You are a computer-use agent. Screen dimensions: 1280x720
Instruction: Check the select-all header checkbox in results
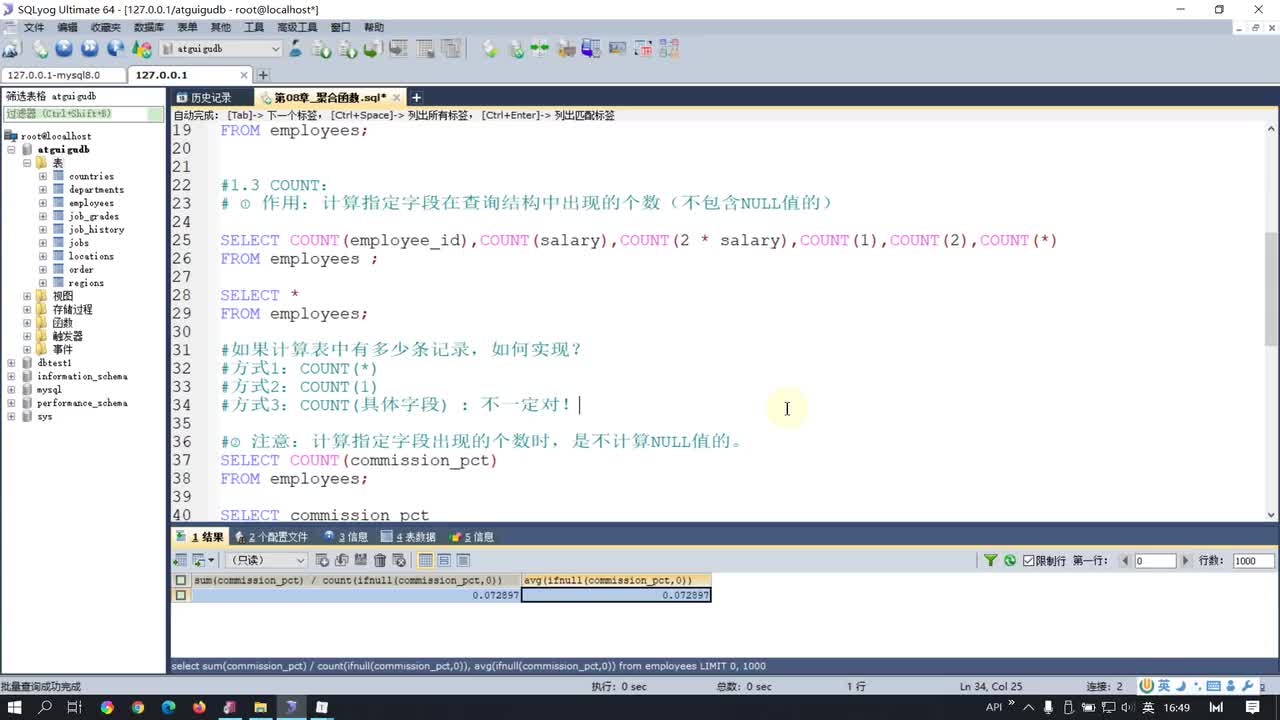pyautogui.click(x=181, y=580)
